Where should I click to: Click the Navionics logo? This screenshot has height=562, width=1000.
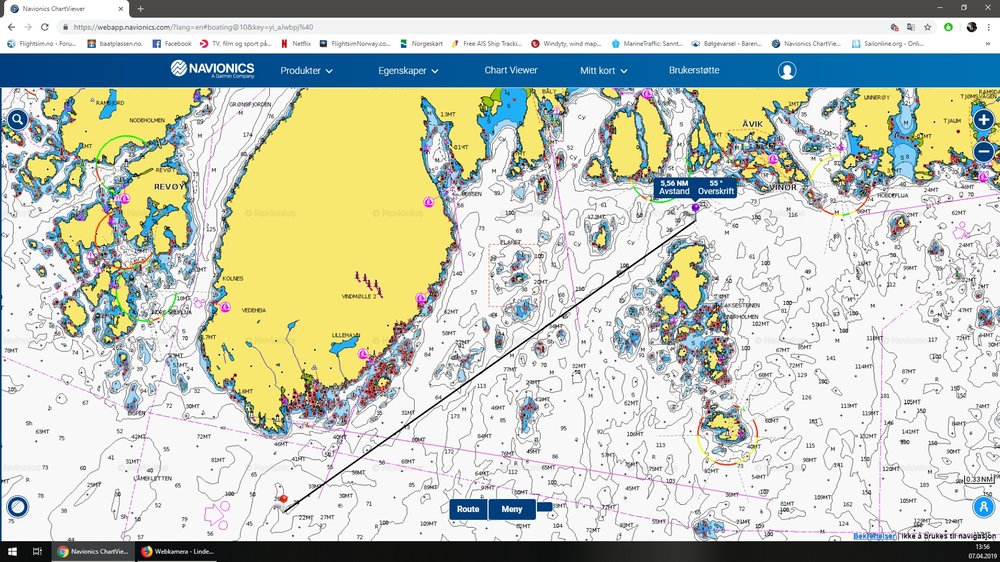coord(212,70)
